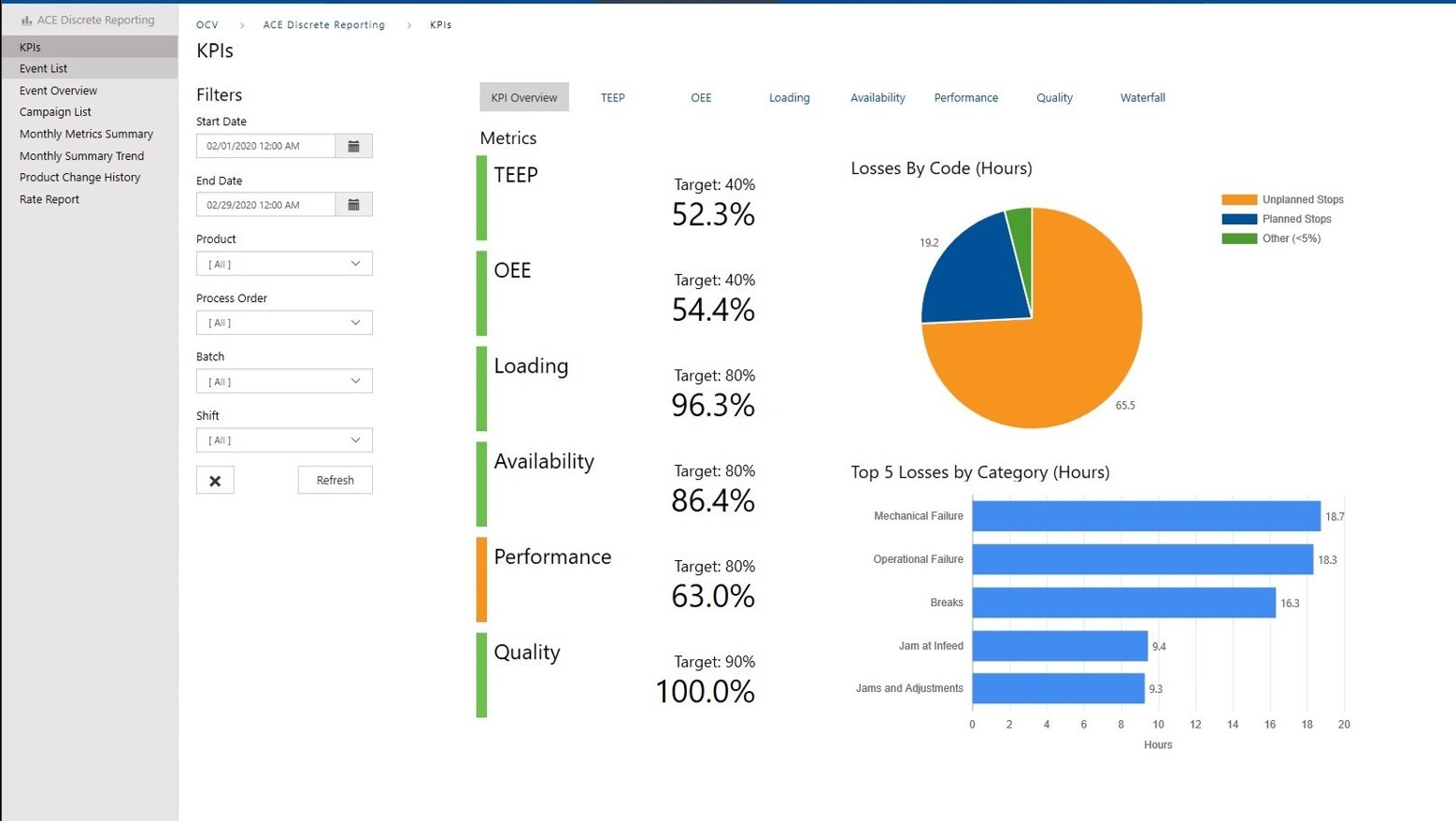Open the Availability tab

click(x=878, y=97)
